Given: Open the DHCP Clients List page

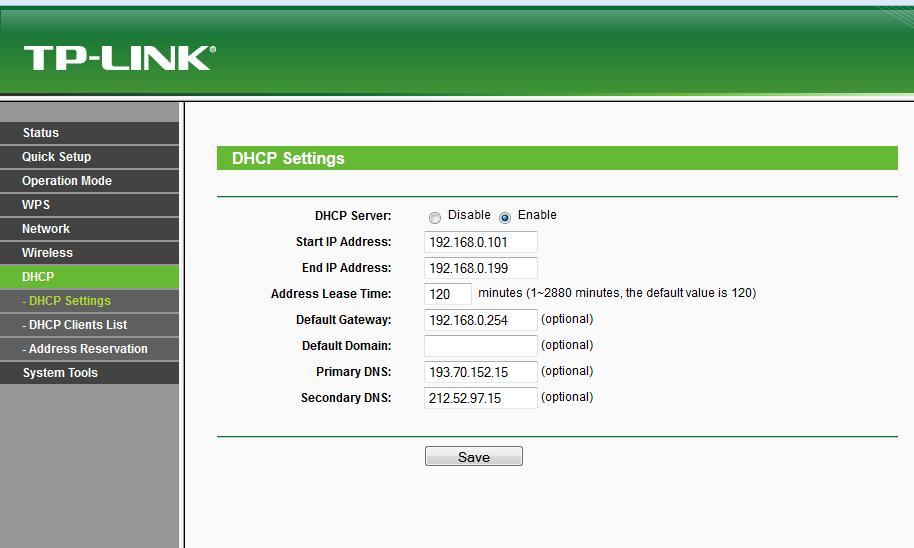Looking at the screenshot, I should (77, 325).
